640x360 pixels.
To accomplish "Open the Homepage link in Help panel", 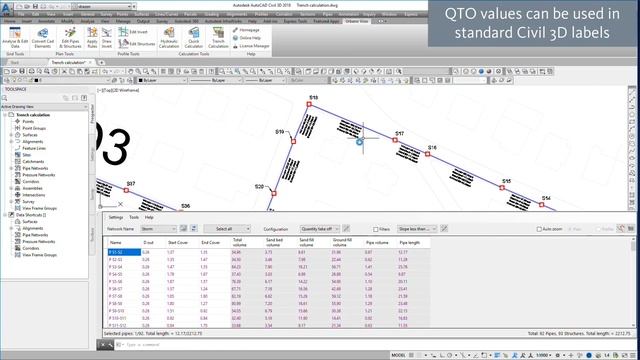I will [x=246, y=30].
